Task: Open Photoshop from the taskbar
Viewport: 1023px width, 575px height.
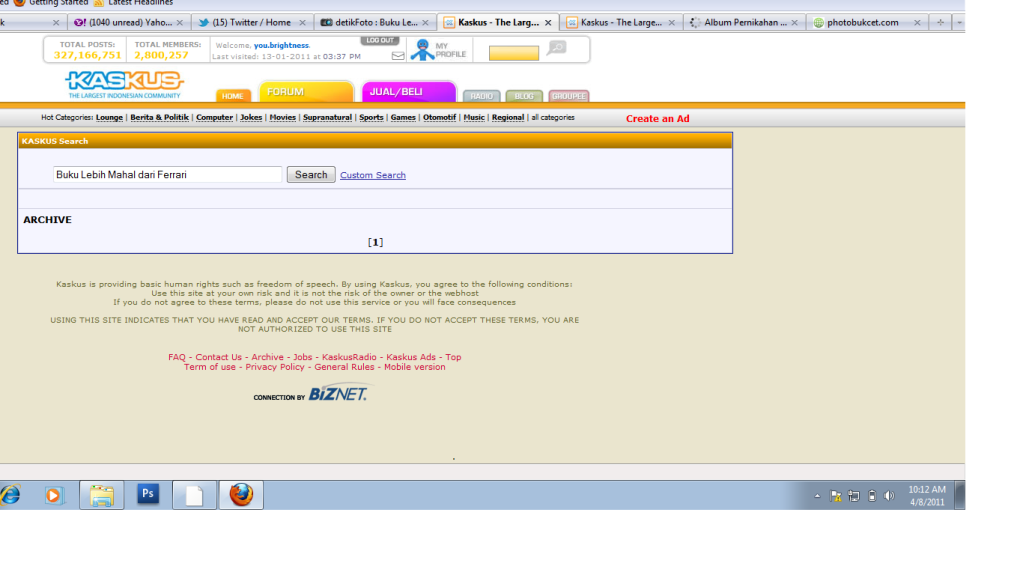Action: coord(147,495)
